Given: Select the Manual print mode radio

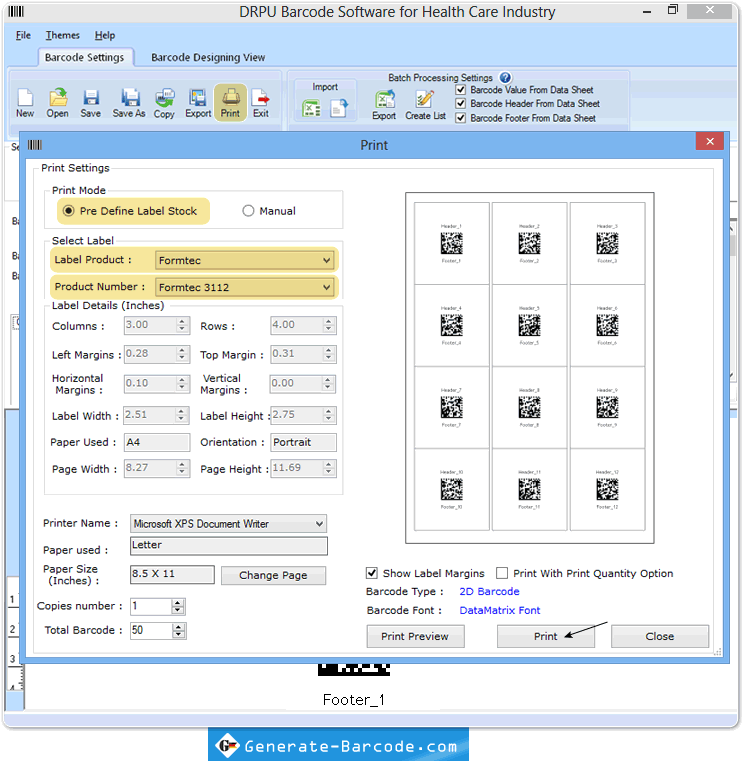Looking at the screenshot, I should (248, 211).
